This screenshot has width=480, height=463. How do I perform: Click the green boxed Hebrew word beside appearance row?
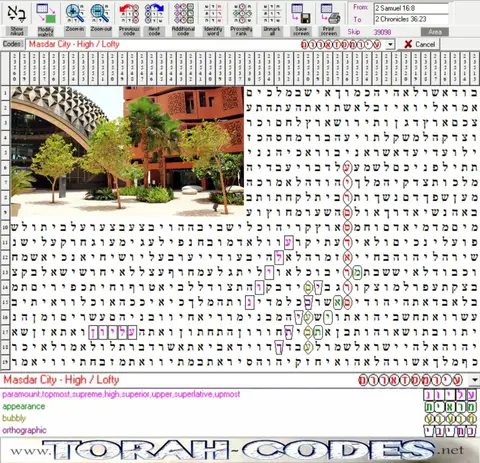click(450, 407)
